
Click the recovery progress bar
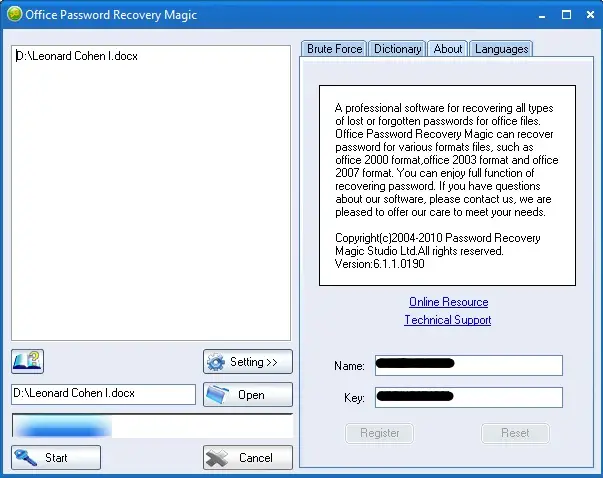tap(152, 426)
